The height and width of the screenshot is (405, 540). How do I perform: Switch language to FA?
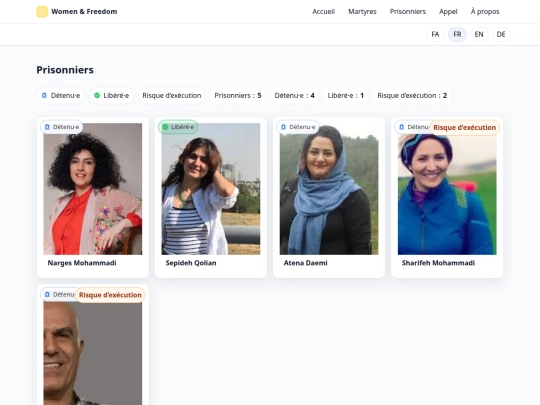[435, 34]
